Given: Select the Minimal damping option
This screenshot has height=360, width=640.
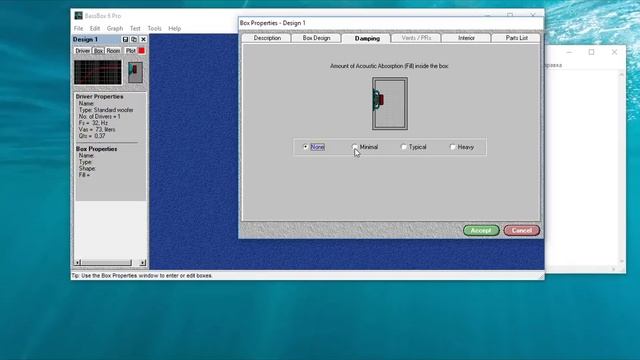Looking at the screenshot, I should click(x=365, y=147).
